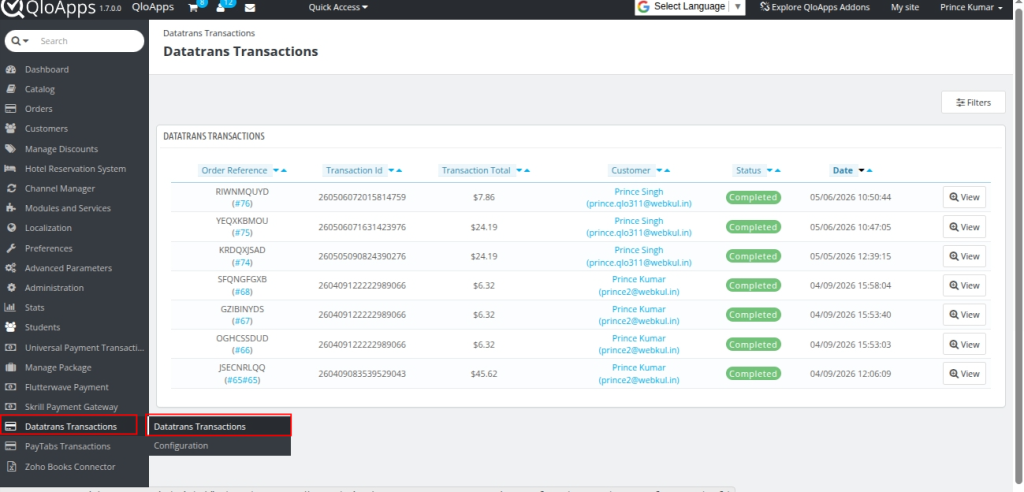Open the shopping cart icon in top bar
The width and height of the screenshot is (1024, 492).
193,7
